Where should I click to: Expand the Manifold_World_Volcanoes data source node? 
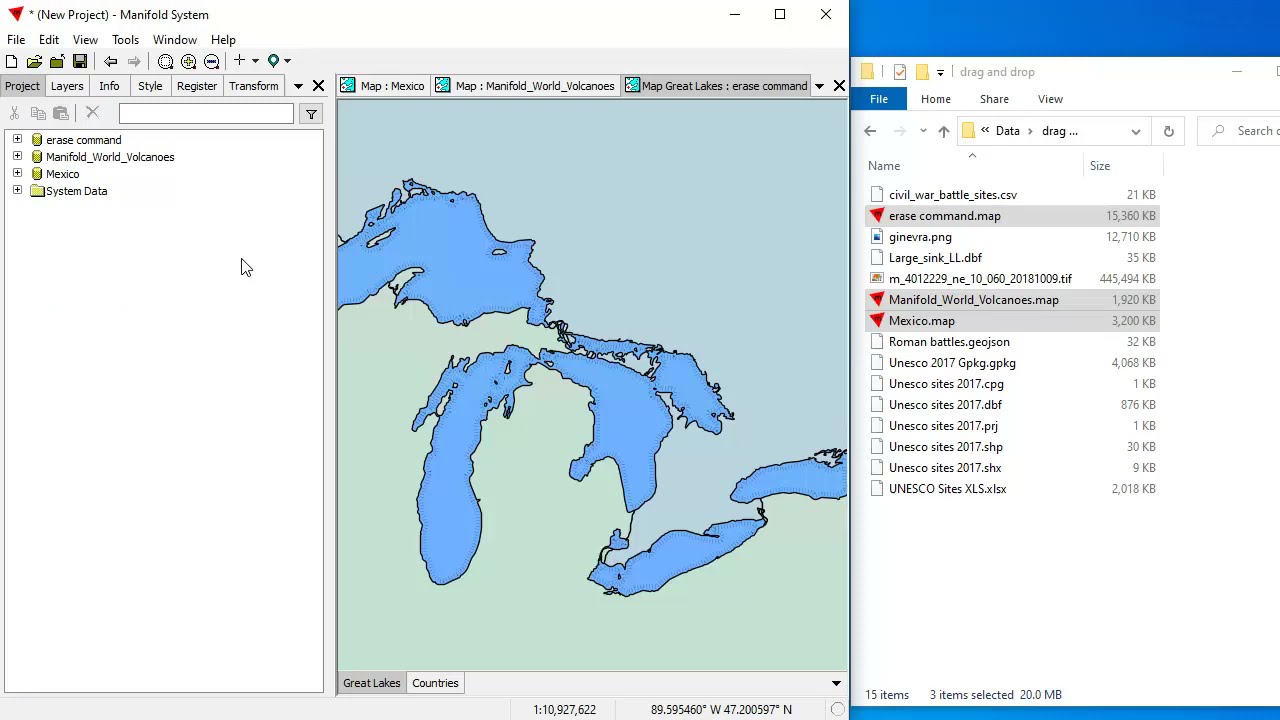click(x=17, y=157)
